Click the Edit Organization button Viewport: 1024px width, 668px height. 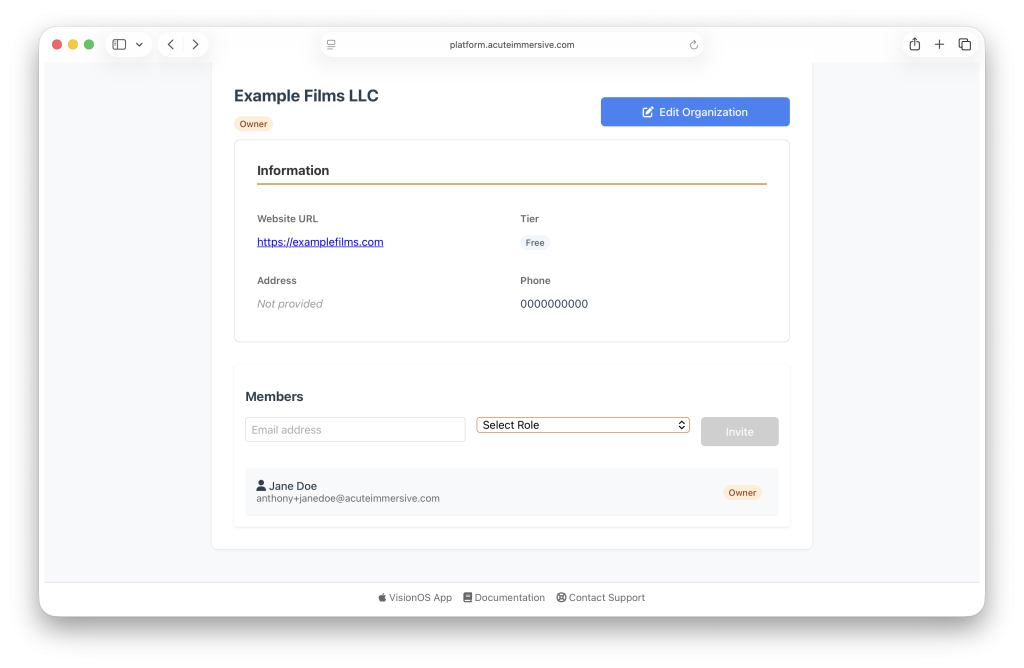click(x=695, y=112)
